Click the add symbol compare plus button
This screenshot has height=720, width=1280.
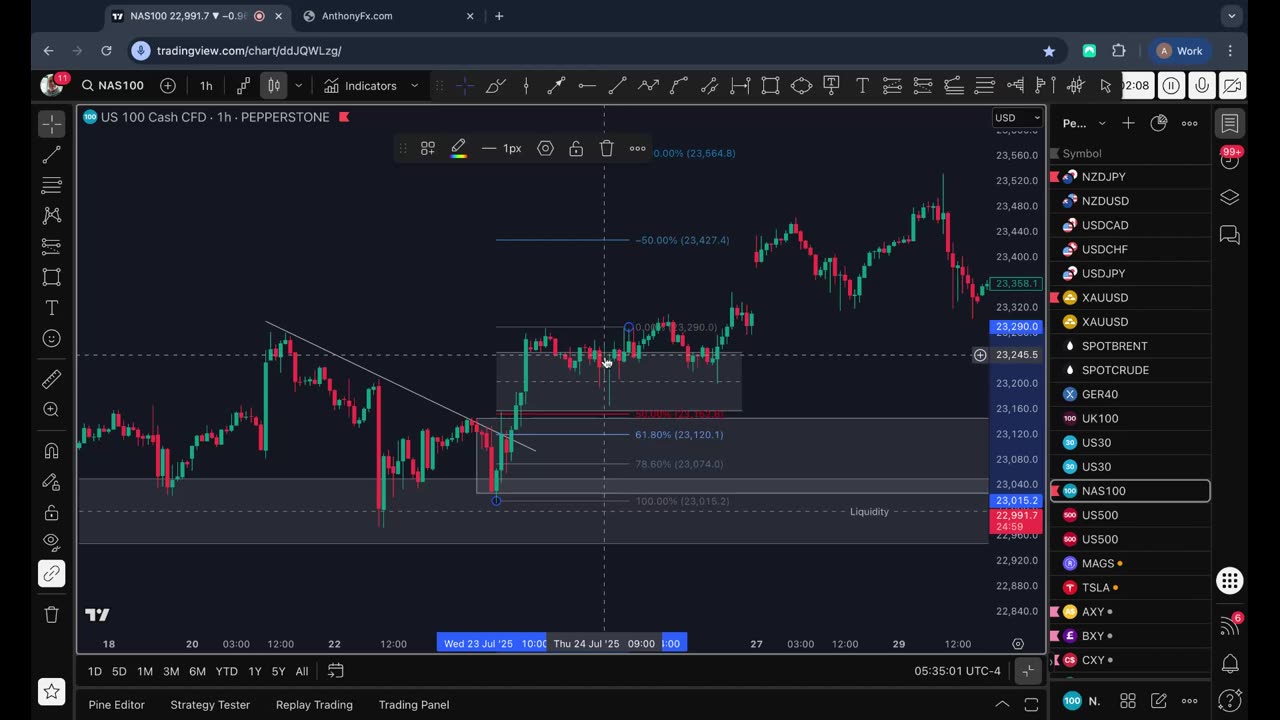tap(168, 86)
